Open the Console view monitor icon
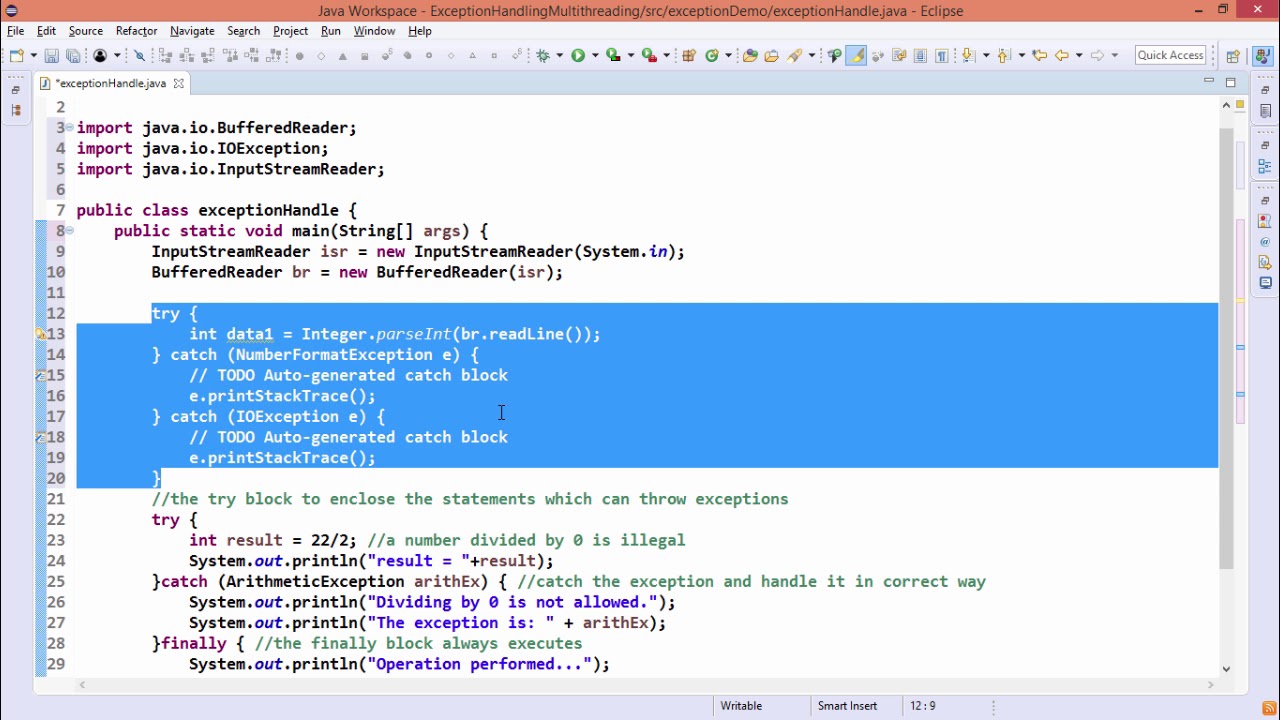1280x720 pixels. [1265, 284]
